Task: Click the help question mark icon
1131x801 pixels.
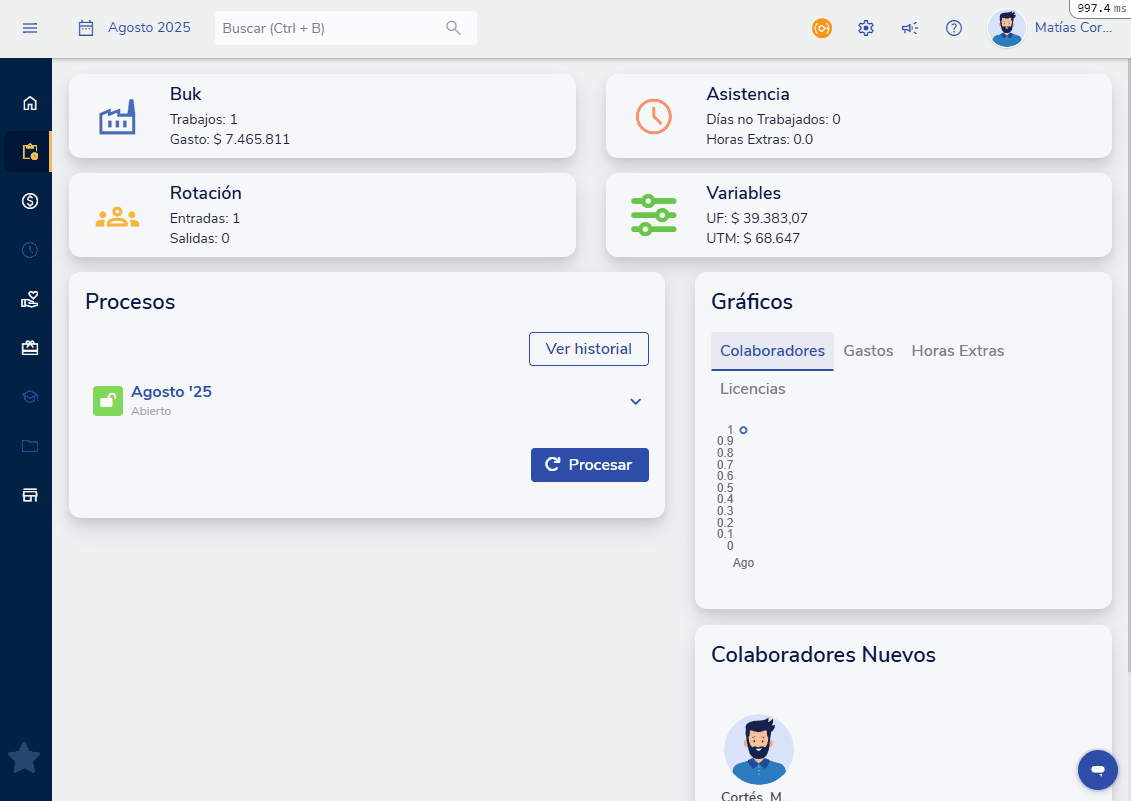Action: pyautogui.click(x=954, y=28)
